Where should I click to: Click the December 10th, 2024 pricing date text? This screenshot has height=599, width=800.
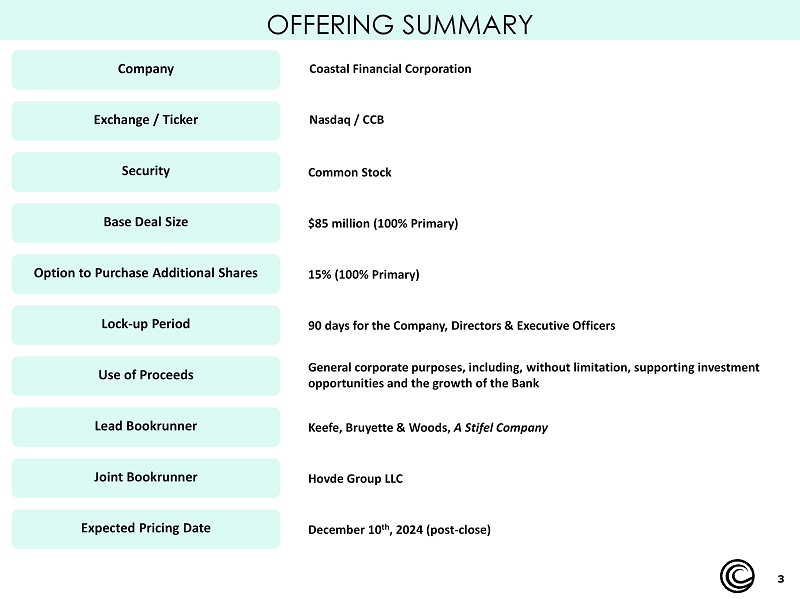pos(399,529)
